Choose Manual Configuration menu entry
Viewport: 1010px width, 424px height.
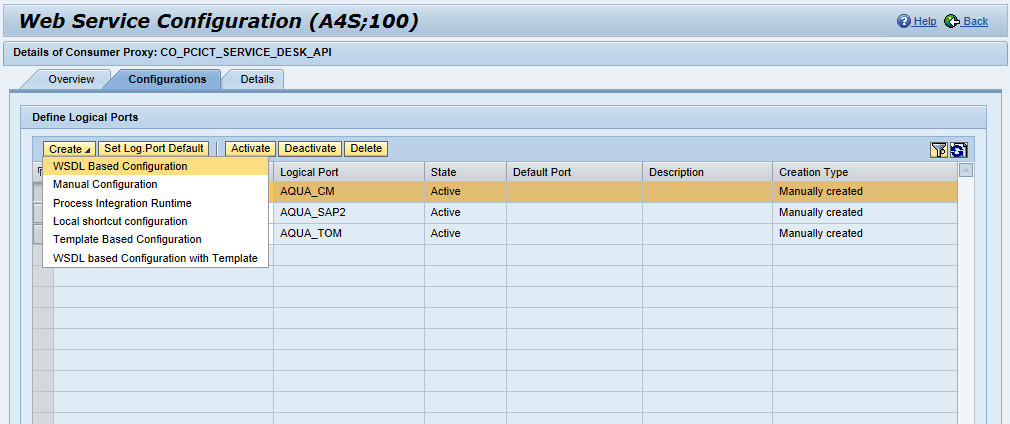tap(105, 184)
